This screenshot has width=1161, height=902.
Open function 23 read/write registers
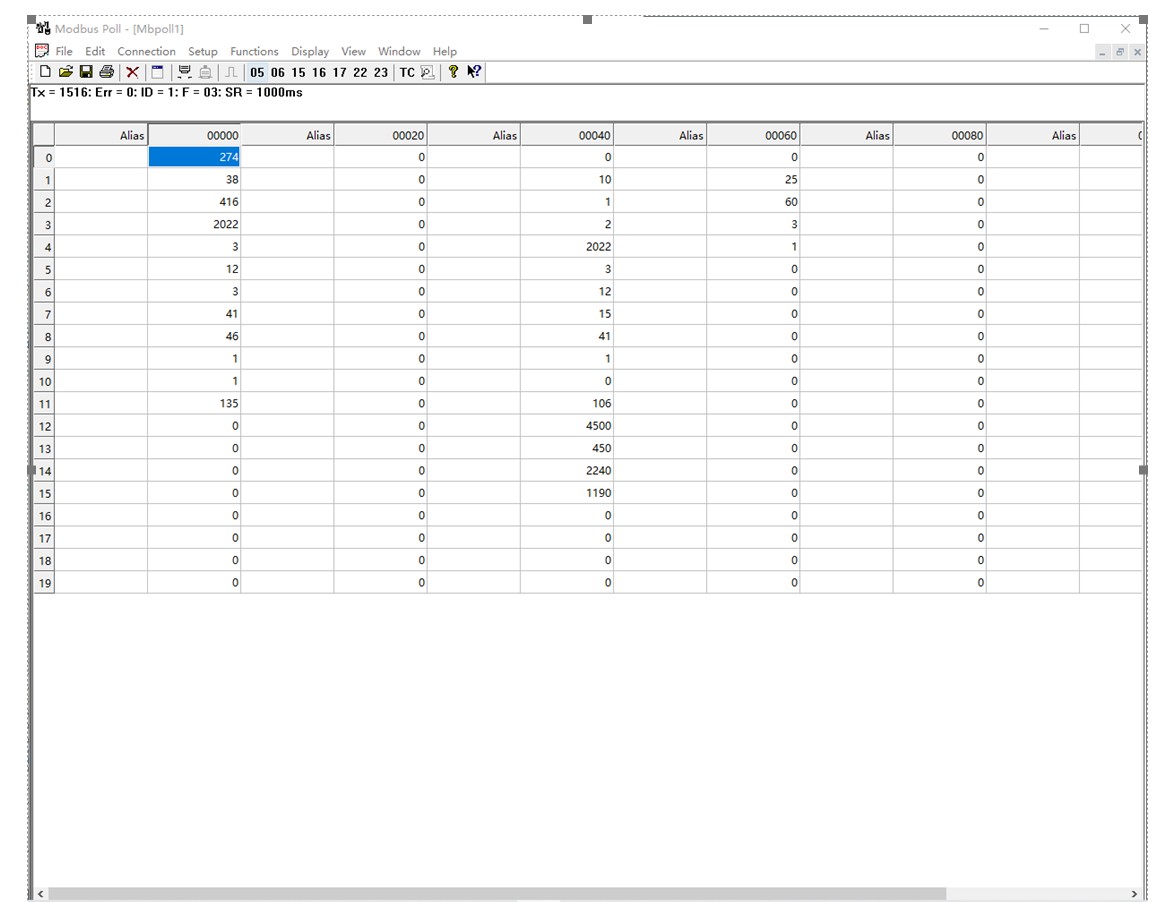381,72
